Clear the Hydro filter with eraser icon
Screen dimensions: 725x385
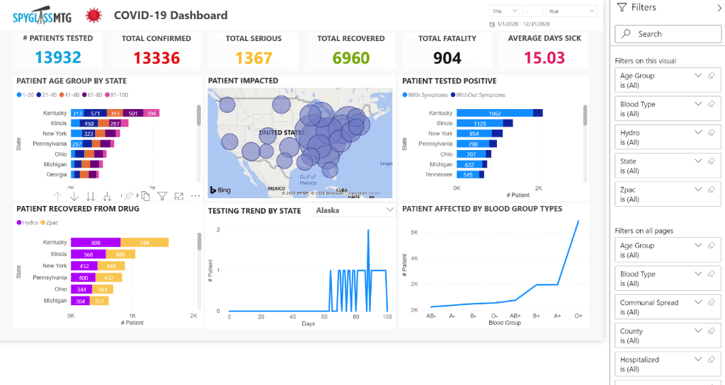tap(712, 133)
